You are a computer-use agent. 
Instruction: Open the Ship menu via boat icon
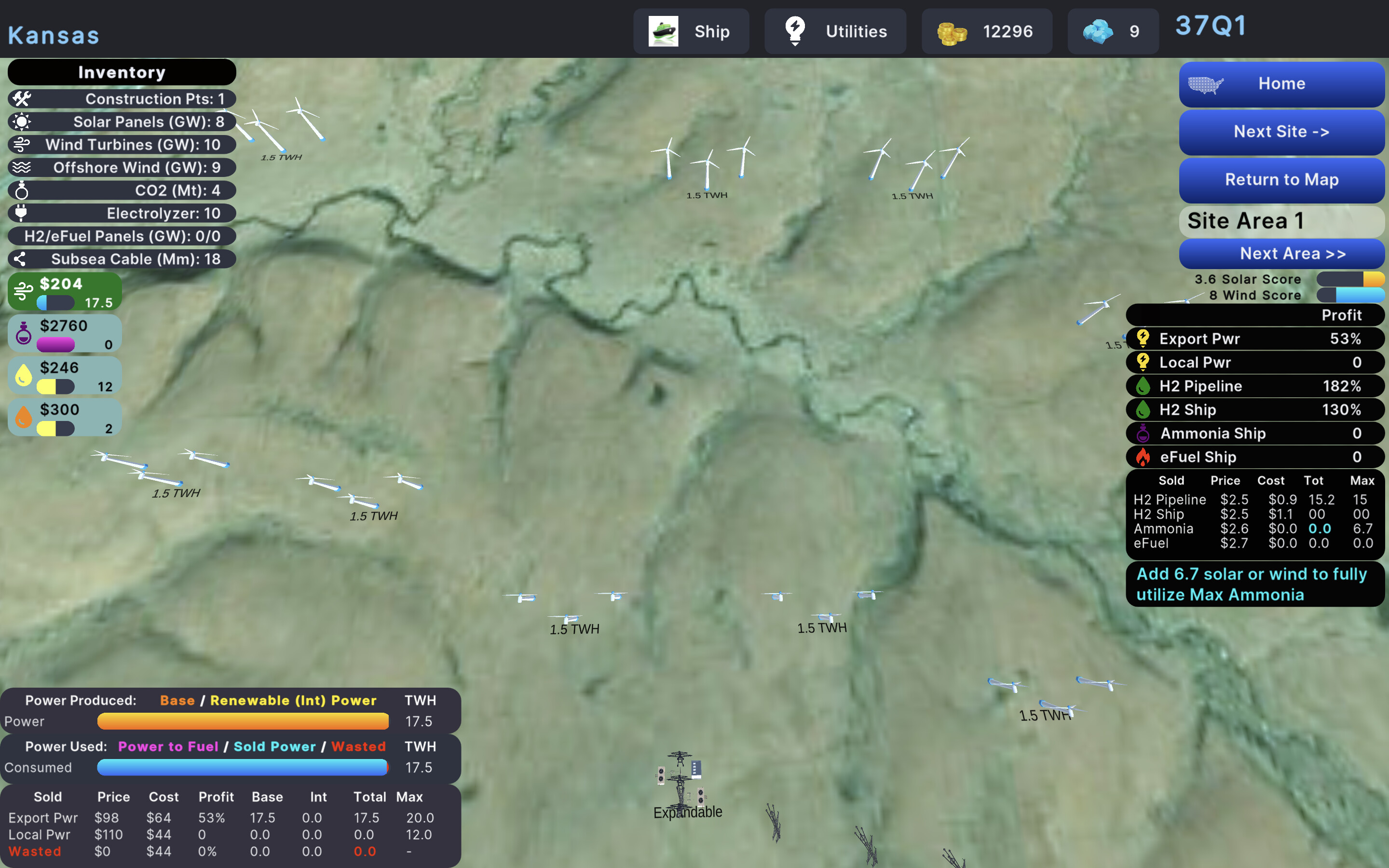click(x=665, y=31)
